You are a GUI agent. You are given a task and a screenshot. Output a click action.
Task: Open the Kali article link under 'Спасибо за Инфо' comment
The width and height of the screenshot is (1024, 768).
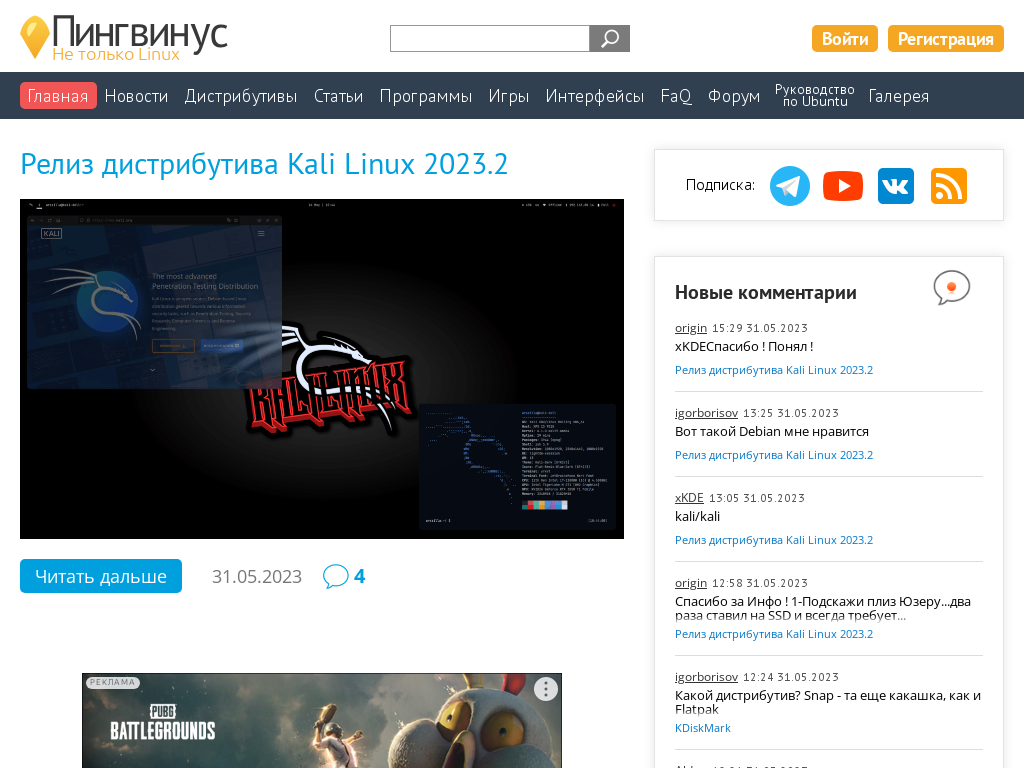coord(774,634)
